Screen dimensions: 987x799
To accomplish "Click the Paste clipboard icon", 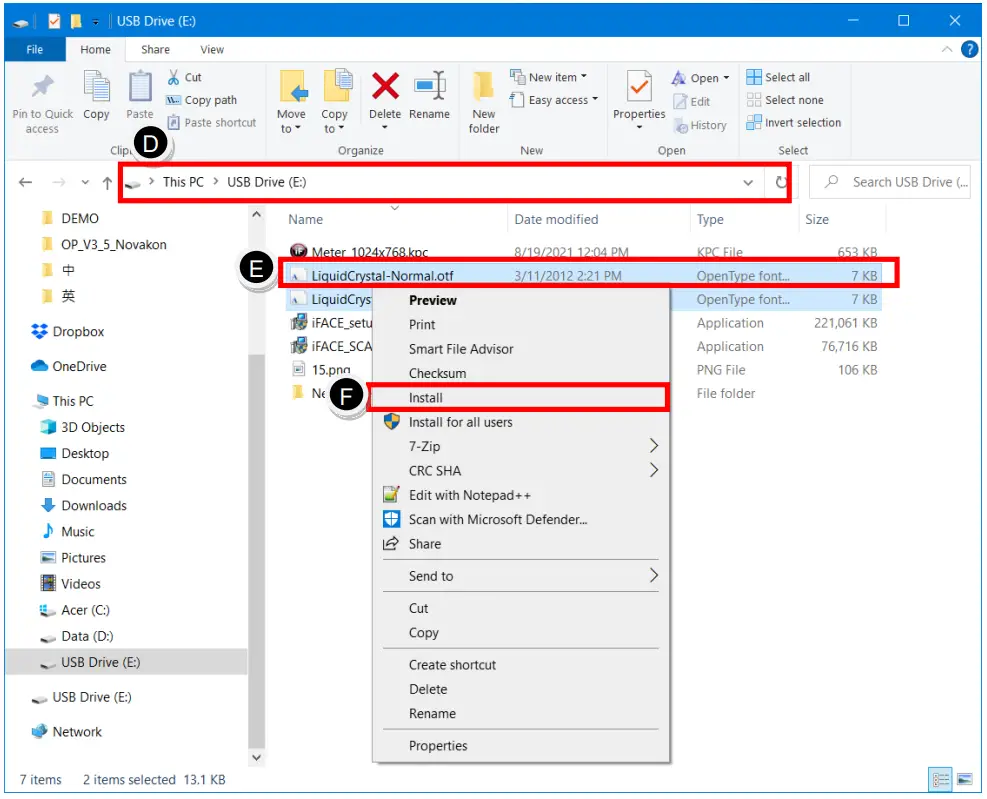I will pyautogui.click(x=140, y=86).
